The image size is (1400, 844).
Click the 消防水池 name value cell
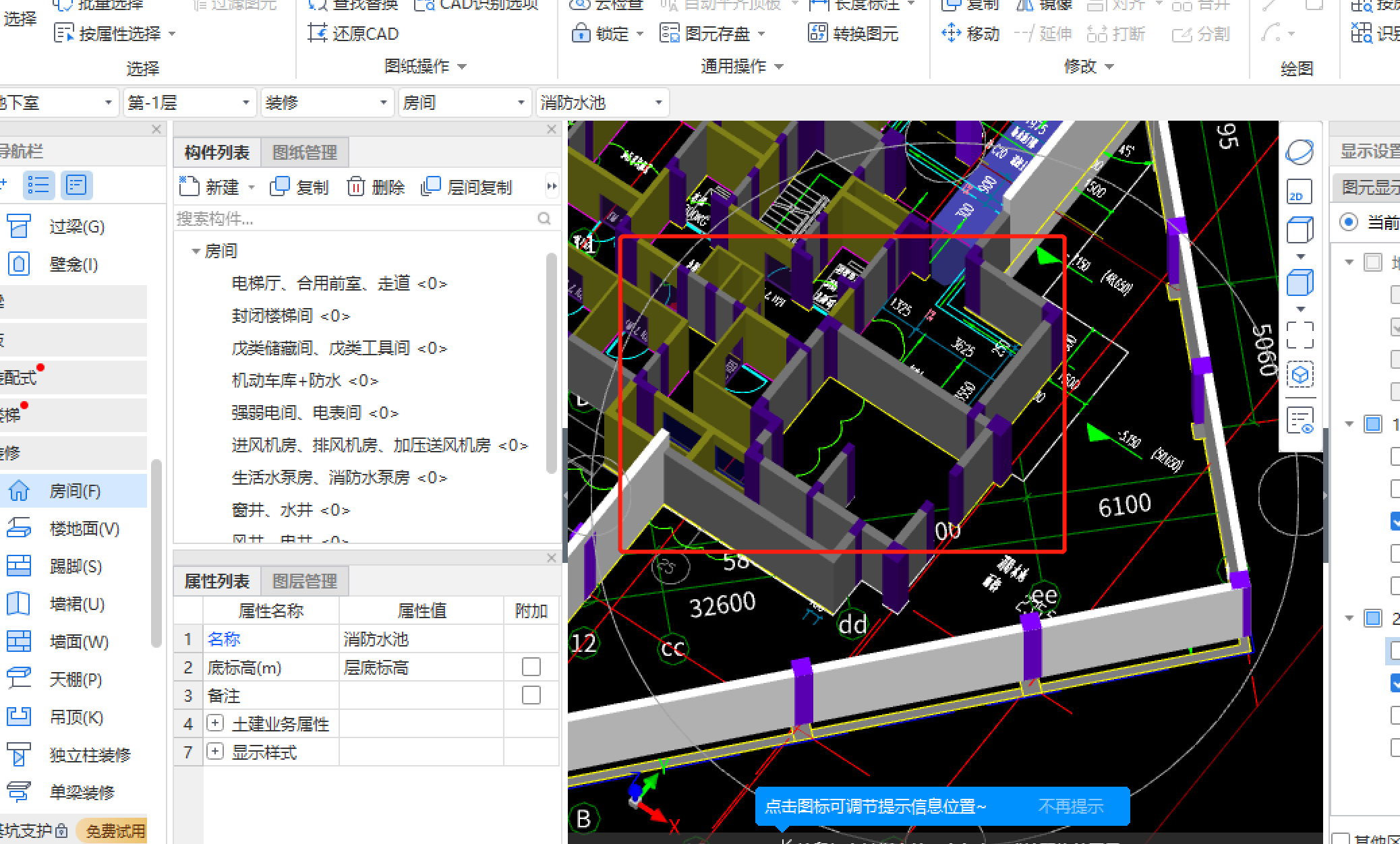421,639
